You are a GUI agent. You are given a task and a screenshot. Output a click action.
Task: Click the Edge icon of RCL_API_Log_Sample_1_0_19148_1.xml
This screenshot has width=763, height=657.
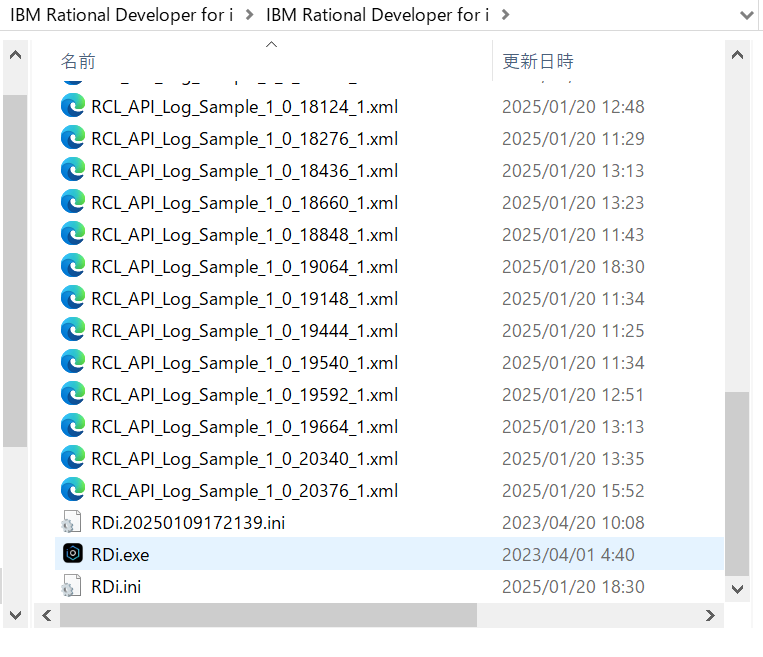point(73,298)
